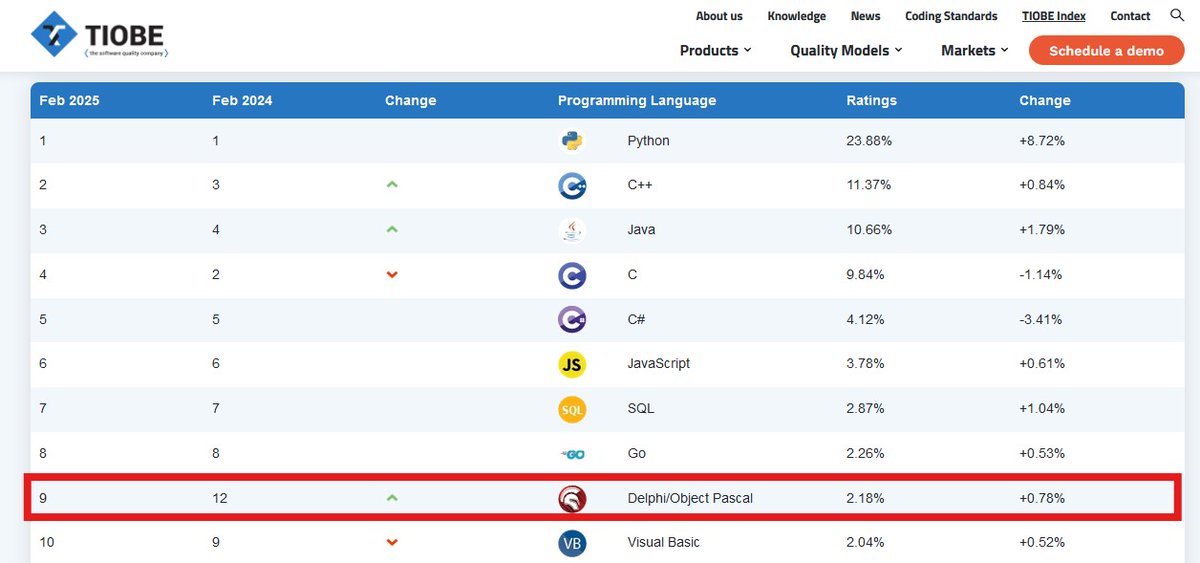The image size is (1200, 563).
Task: Click the 10.66% rating value
Action: point(869,230)
